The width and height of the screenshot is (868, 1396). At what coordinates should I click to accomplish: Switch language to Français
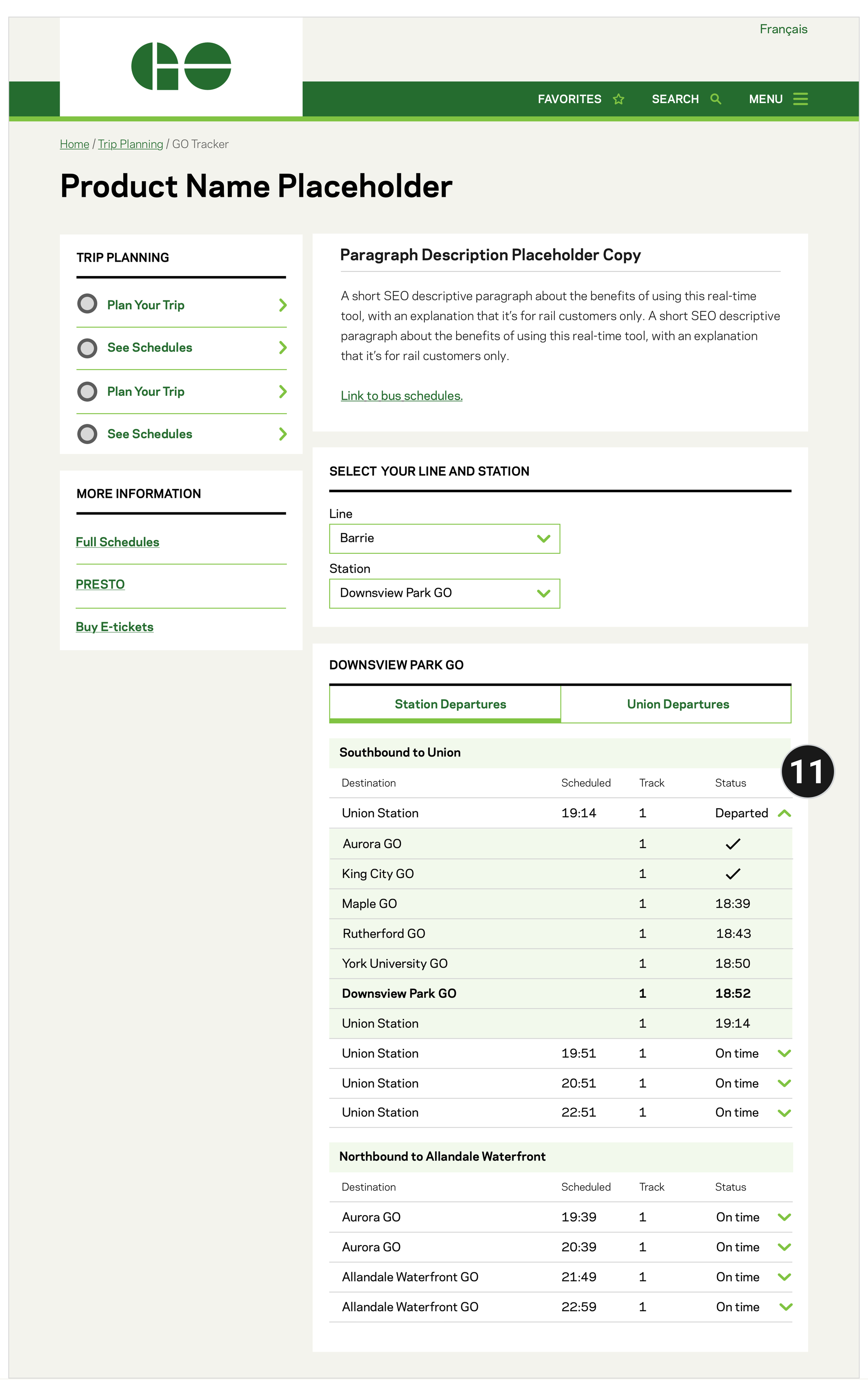click(x=783, y=29)
